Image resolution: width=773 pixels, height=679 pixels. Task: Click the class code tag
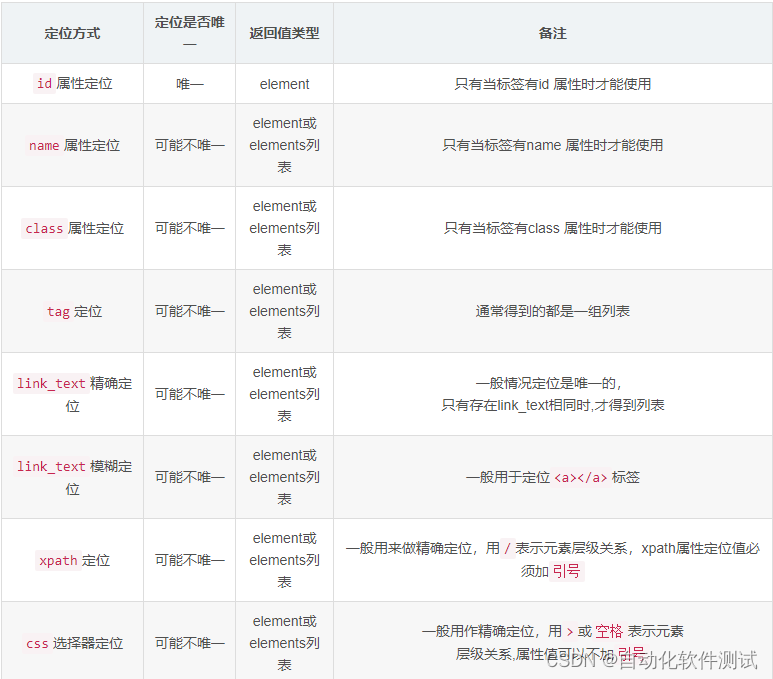coord(44,228)
